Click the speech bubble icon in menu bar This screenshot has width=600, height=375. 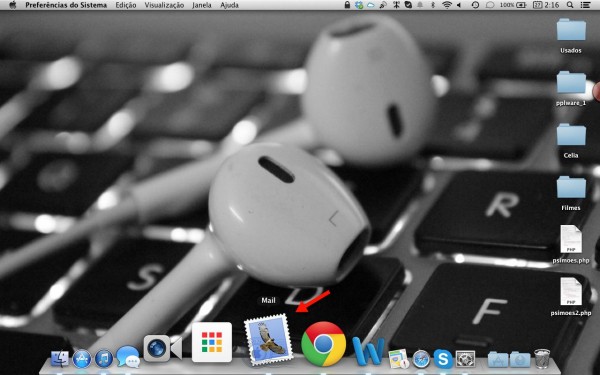coord(490,5)
